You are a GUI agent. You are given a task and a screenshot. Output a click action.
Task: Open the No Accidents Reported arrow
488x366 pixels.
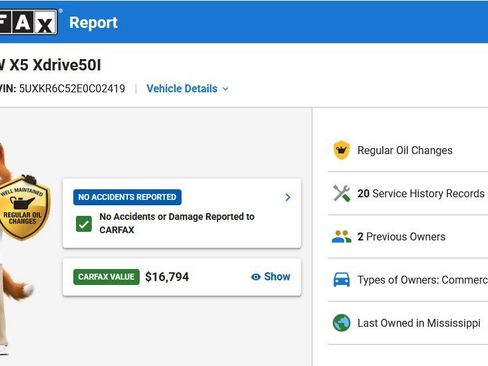(288, 197)
